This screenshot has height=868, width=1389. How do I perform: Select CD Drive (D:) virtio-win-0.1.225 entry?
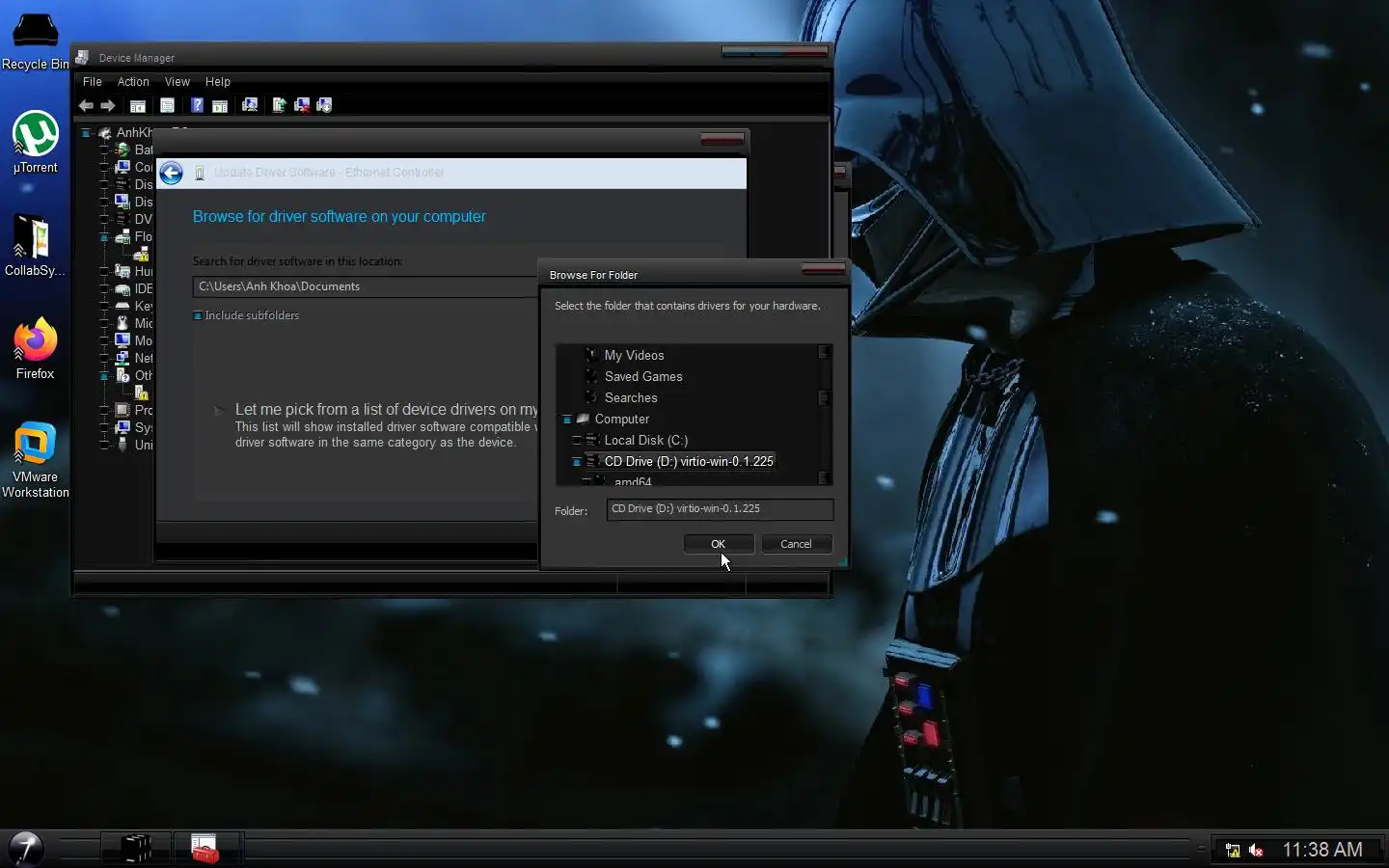point(689,461)
